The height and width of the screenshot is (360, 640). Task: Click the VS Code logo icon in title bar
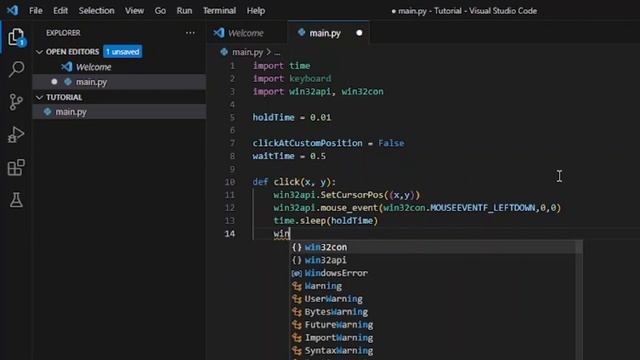pyautogui.click(x=12, y=10)
